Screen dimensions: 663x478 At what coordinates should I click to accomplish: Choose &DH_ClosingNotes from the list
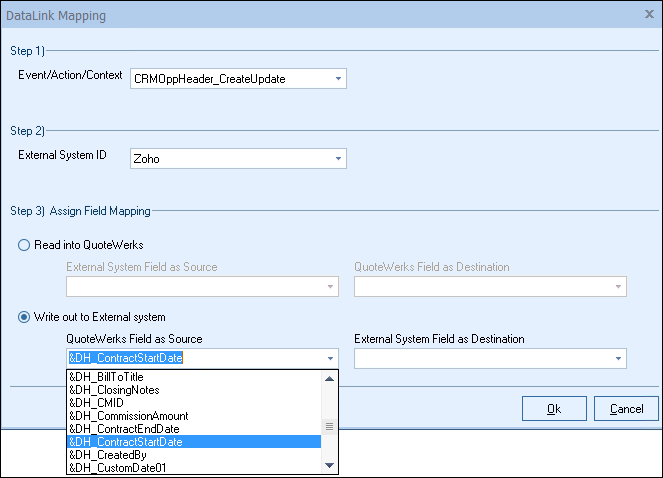[193, 390]
